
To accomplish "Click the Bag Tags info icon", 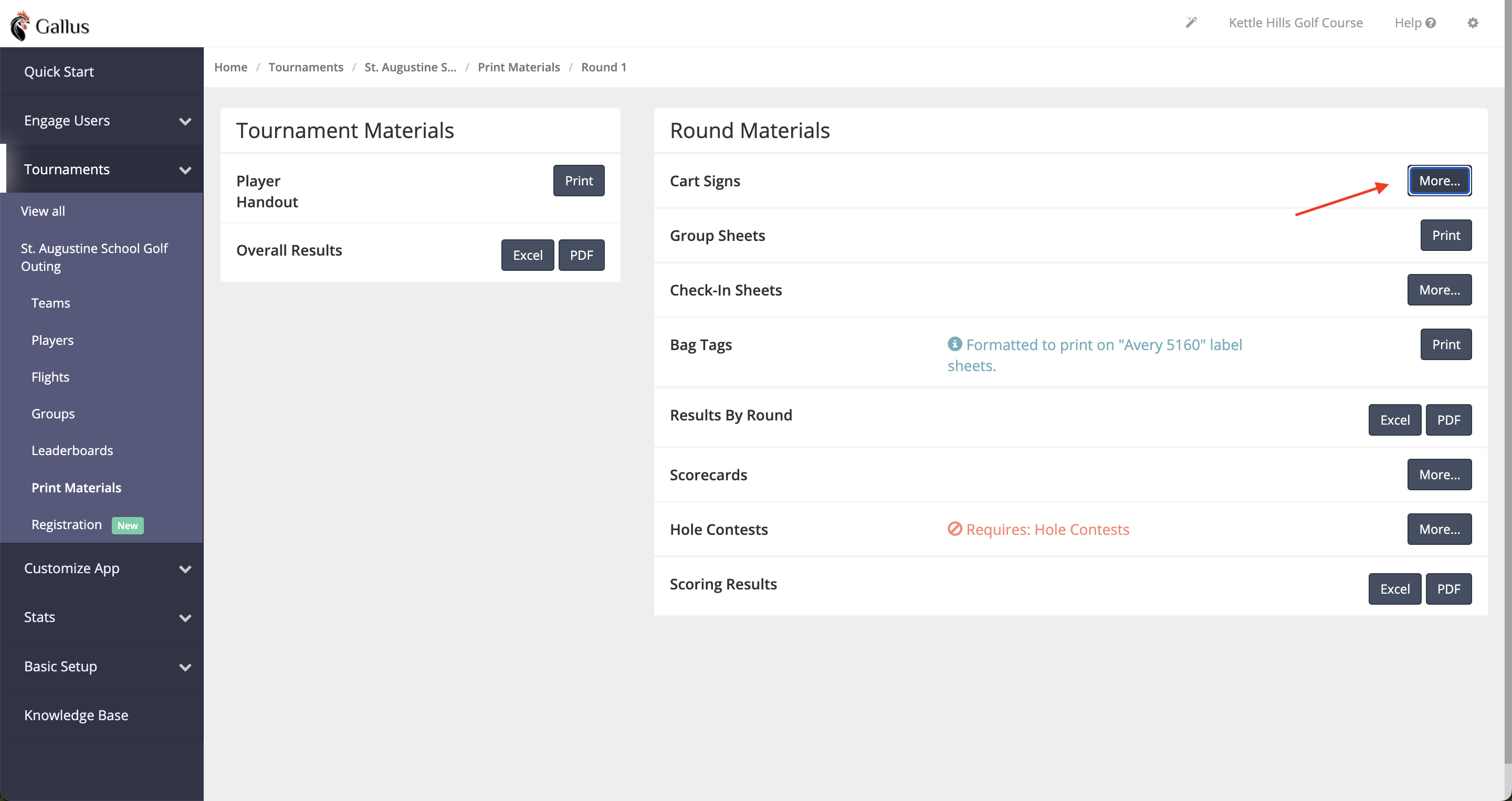I will (x=954, y=344).
